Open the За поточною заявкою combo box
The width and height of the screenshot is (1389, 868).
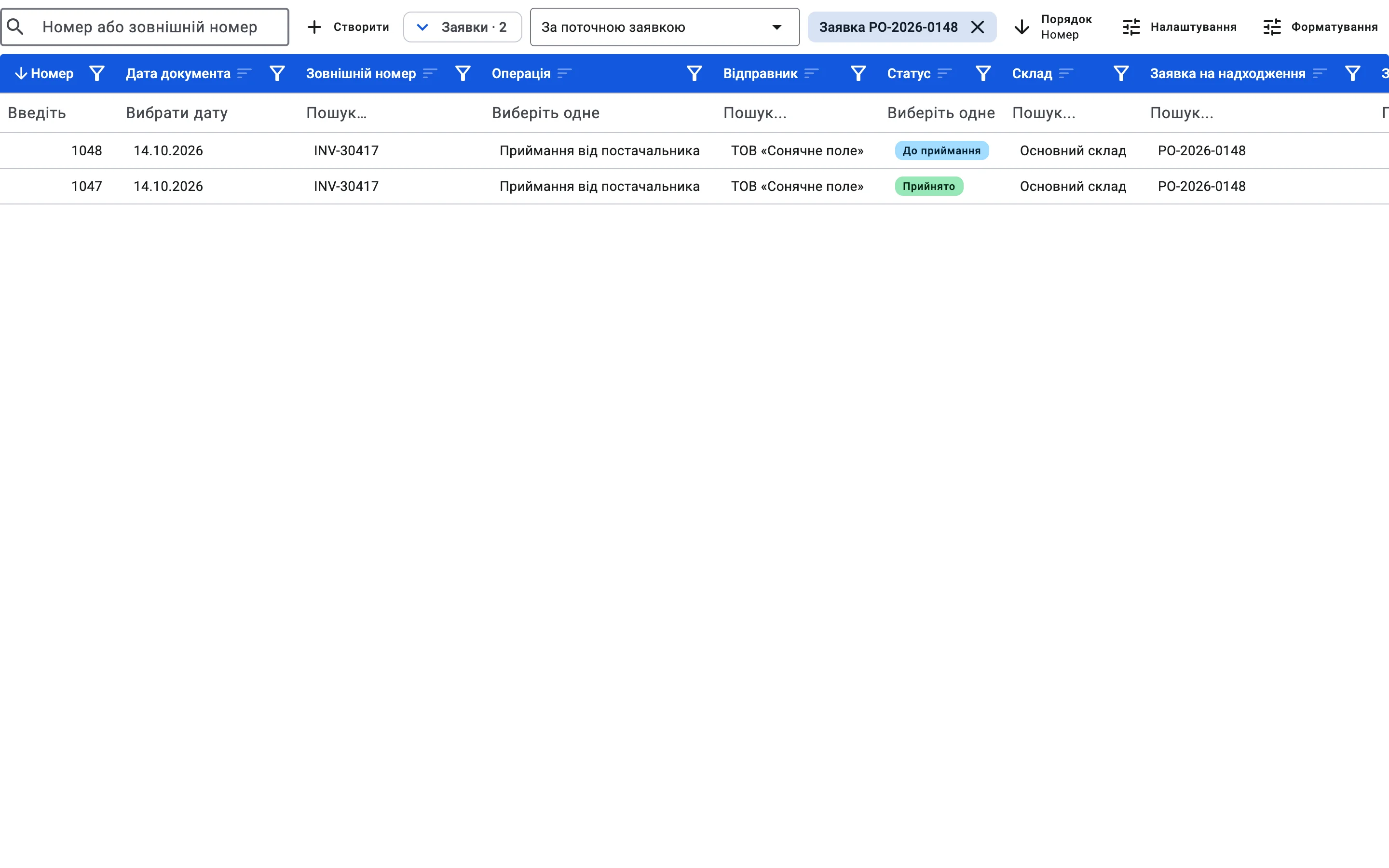point(665,27)
